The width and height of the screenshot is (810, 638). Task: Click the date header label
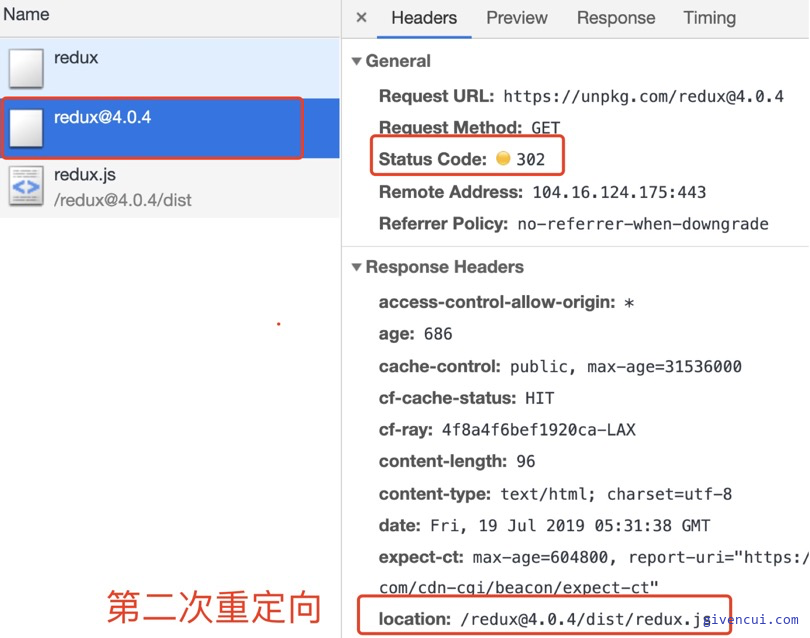click(400, 526)
